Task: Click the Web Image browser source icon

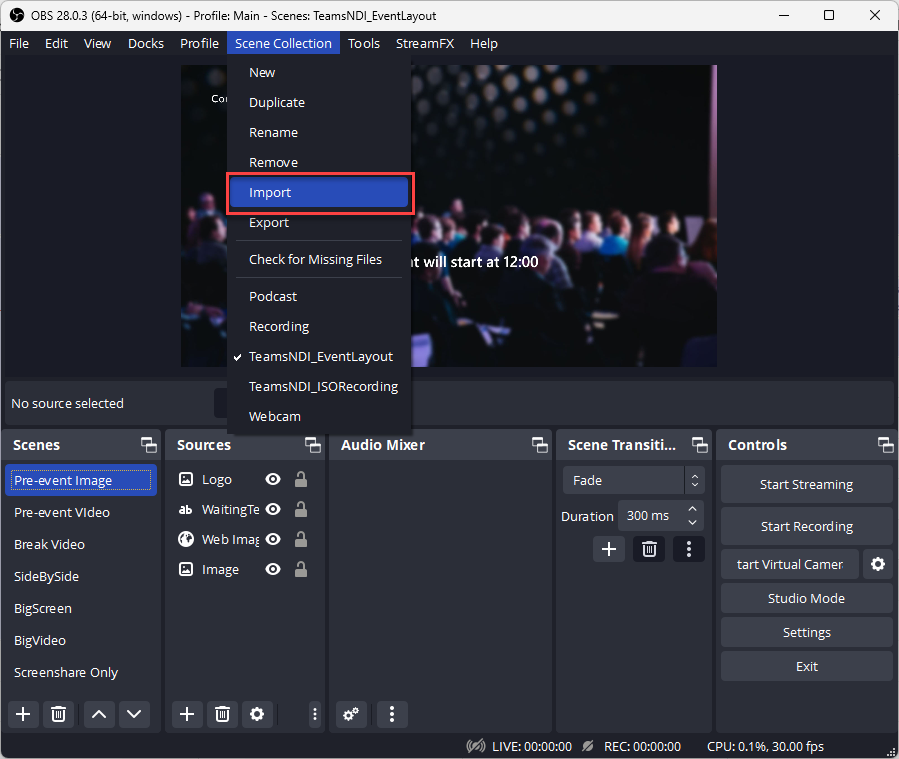Action: coord(186,539)
